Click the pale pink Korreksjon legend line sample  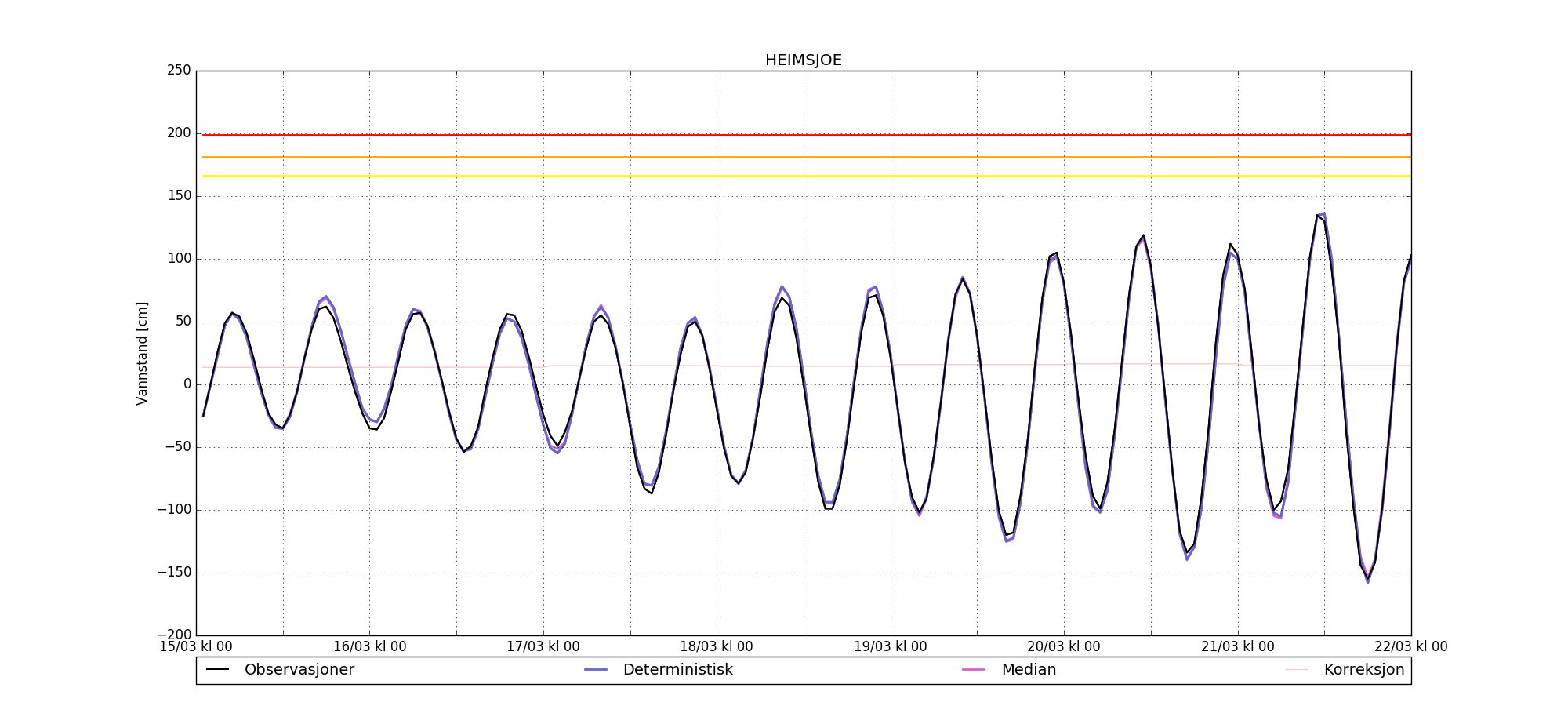(1297, 670)
